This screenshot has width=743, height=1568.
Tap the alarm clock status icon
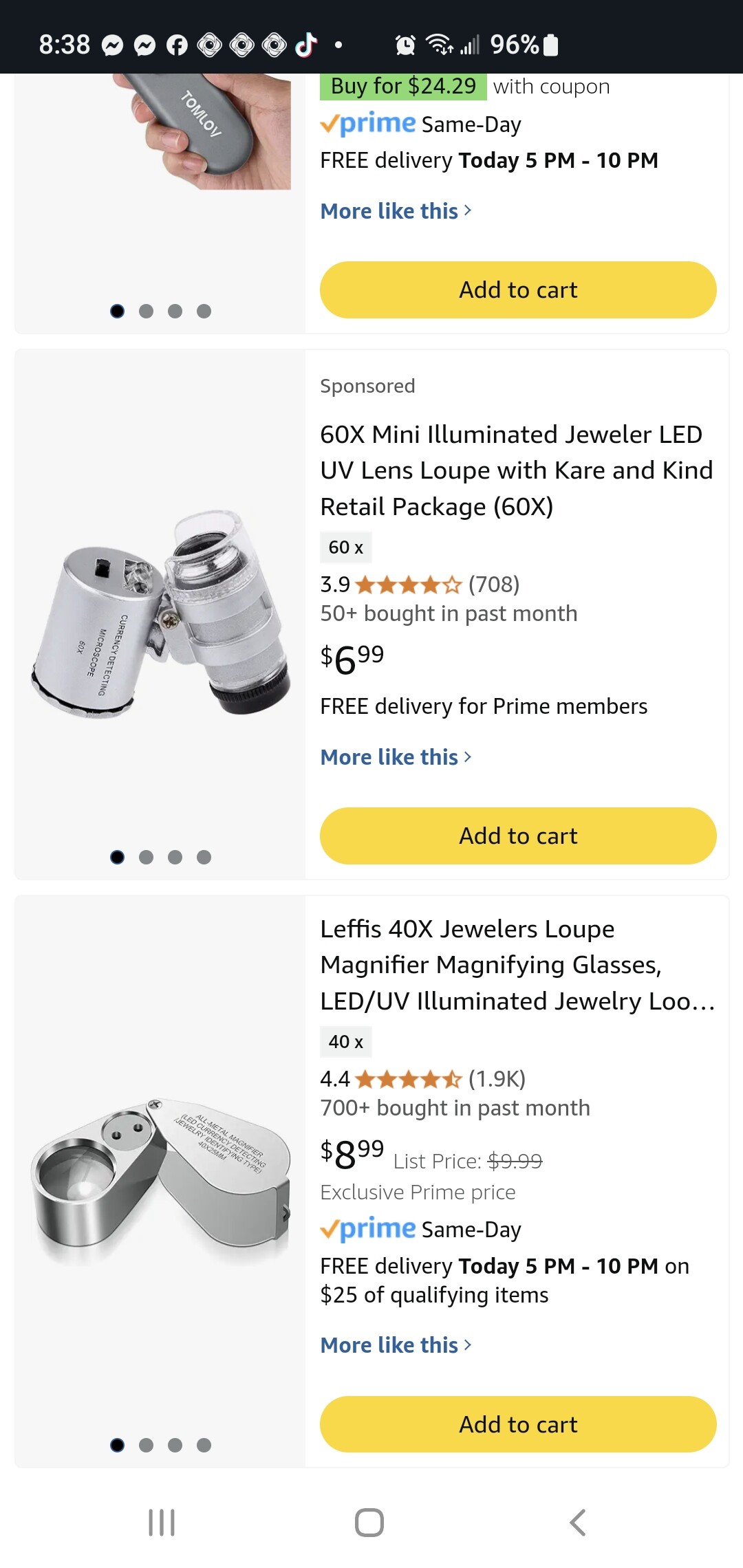click(405, 45)
